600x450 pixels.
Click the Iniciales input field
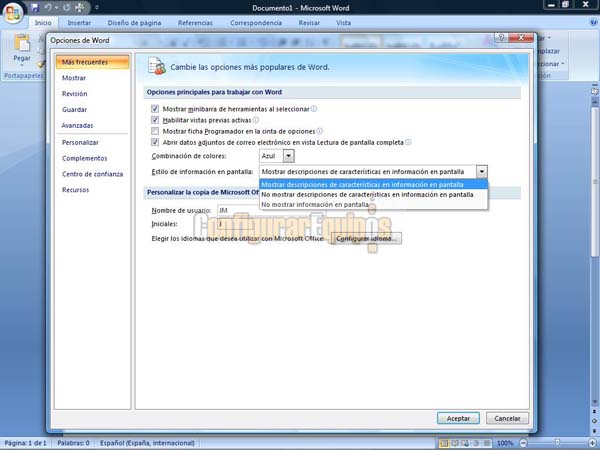click(x=235, y=224)
